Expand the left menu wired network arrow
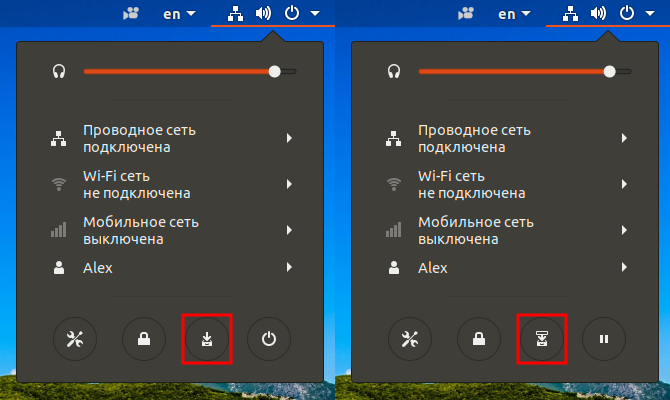Viewport: 670px width, 400px height. pos(289,138)
